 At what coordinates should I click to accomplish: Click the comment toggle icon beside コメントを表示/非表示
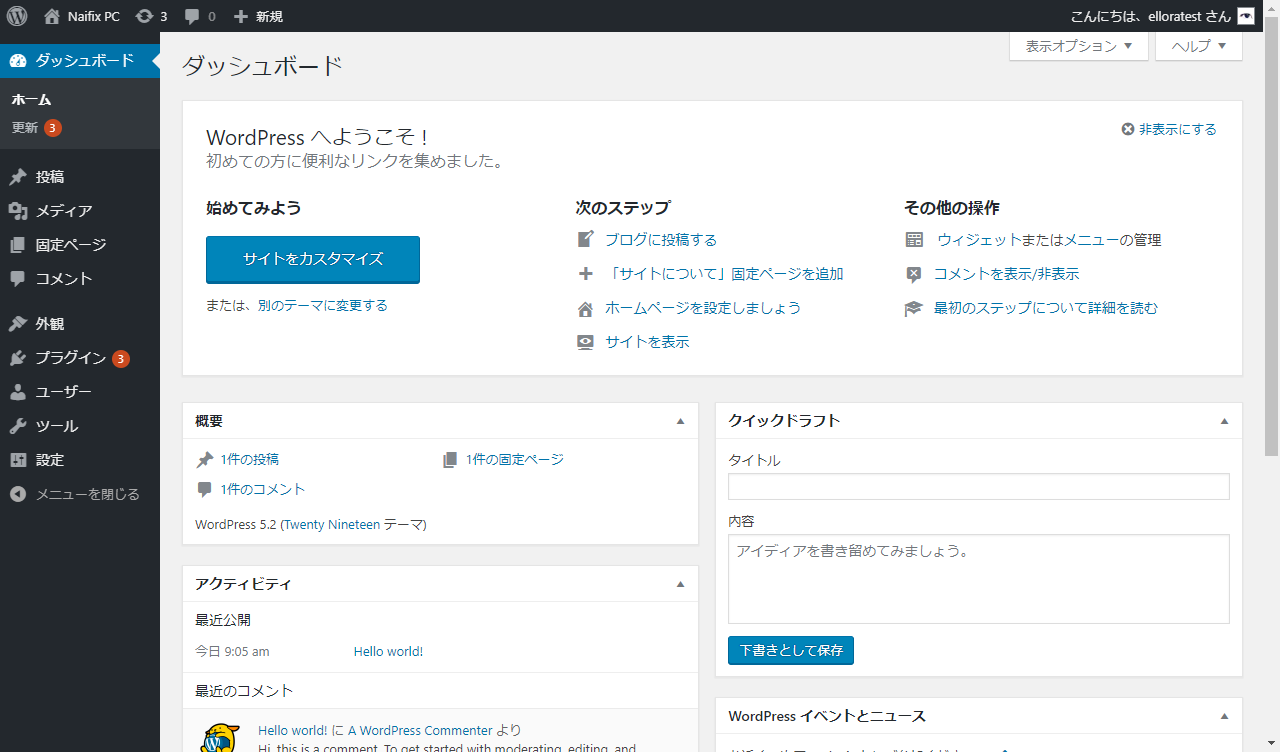pyautogui.click(x=914, y=274)
